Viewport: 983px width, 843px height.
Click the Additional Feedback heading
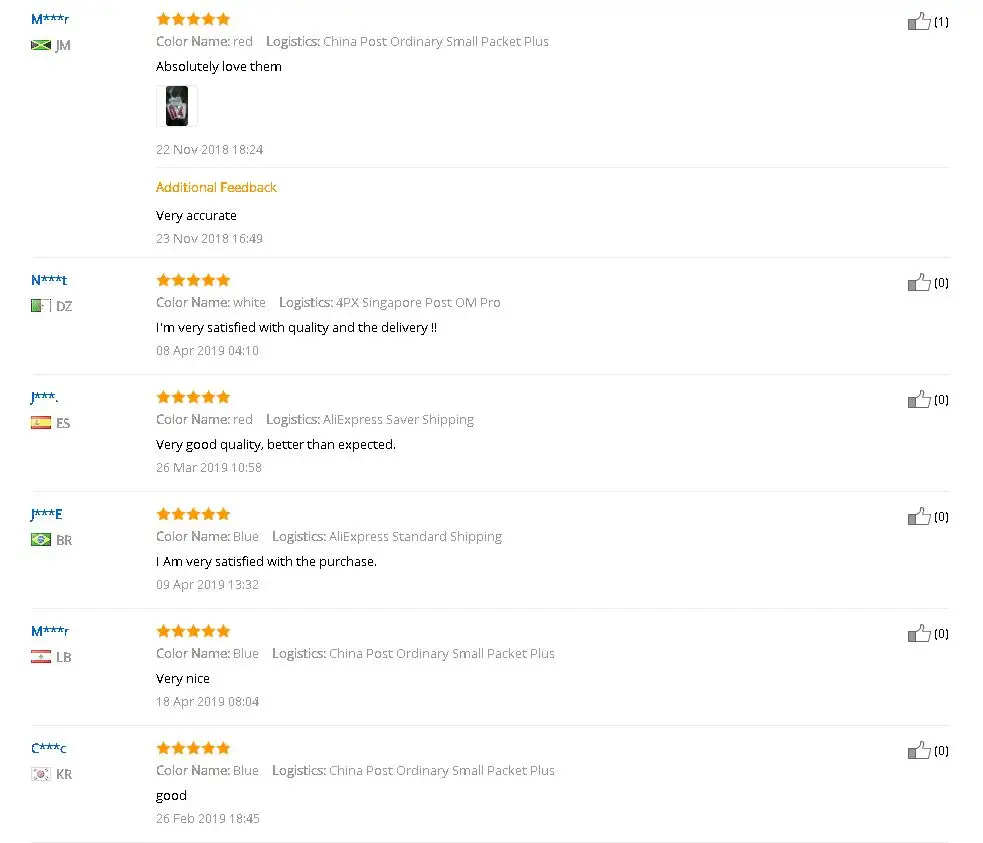[x=216, y=187]
